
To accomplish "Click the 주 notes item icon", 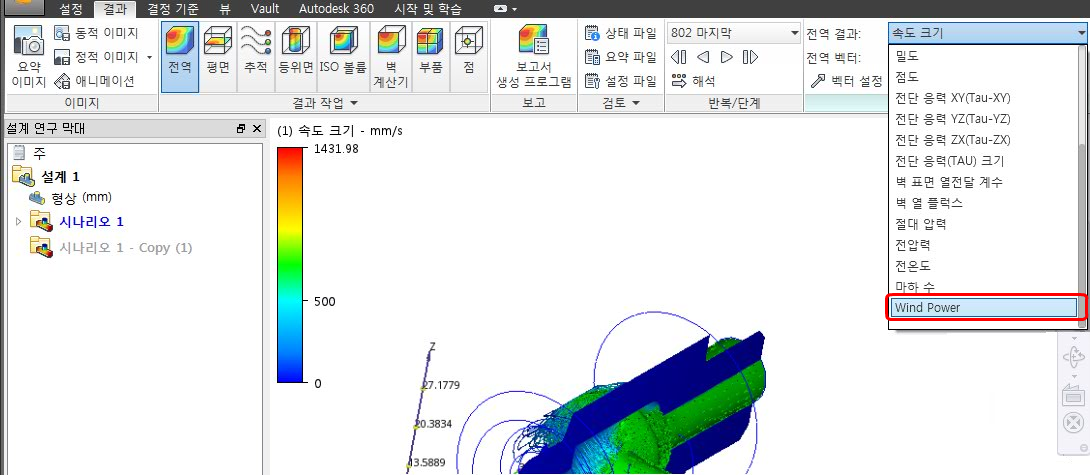I will coord(19,153).
